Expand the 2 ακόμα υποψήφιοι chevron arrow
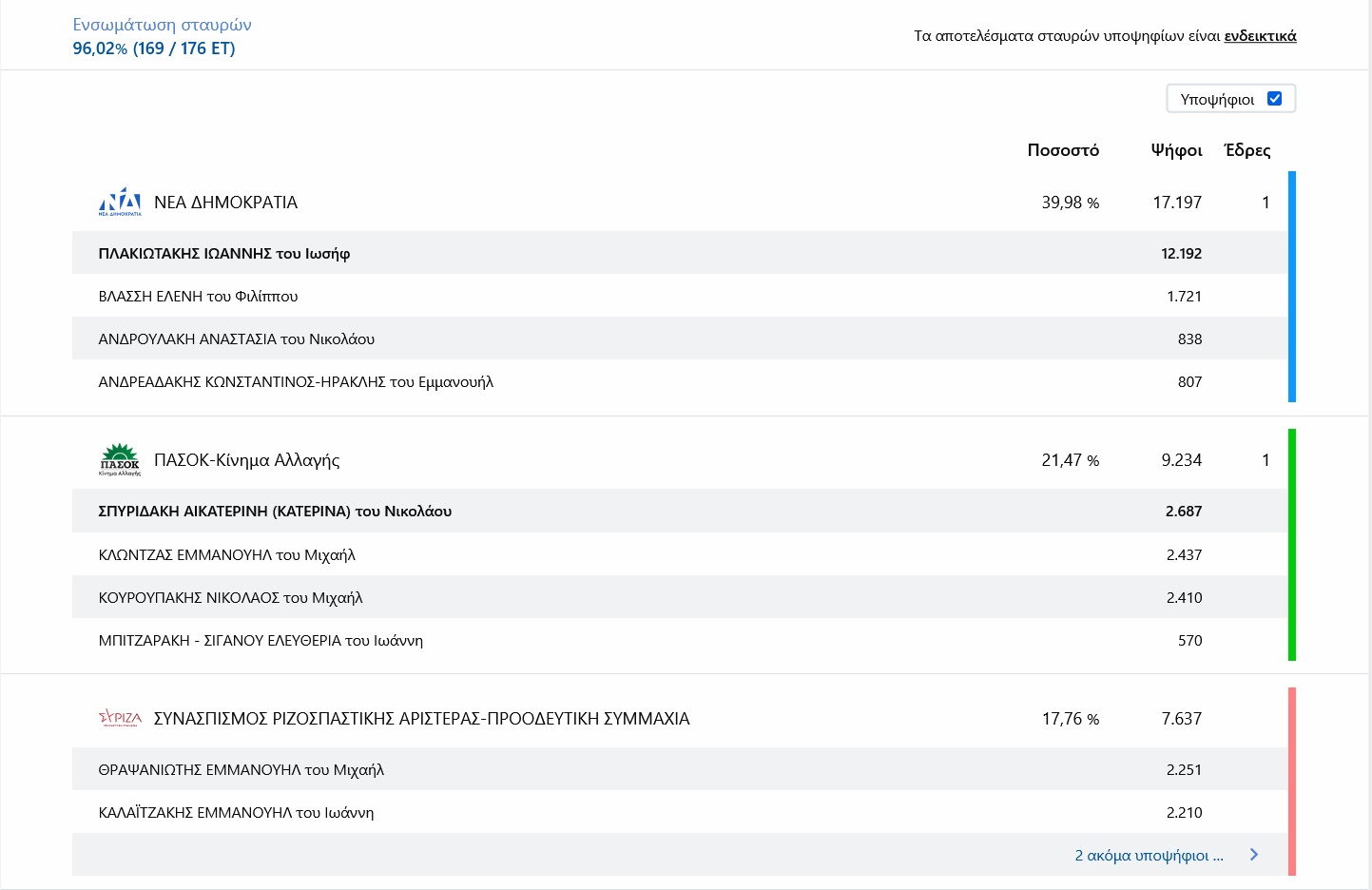The width and height of the screenshot is (1372, 890). point(1254,855)
